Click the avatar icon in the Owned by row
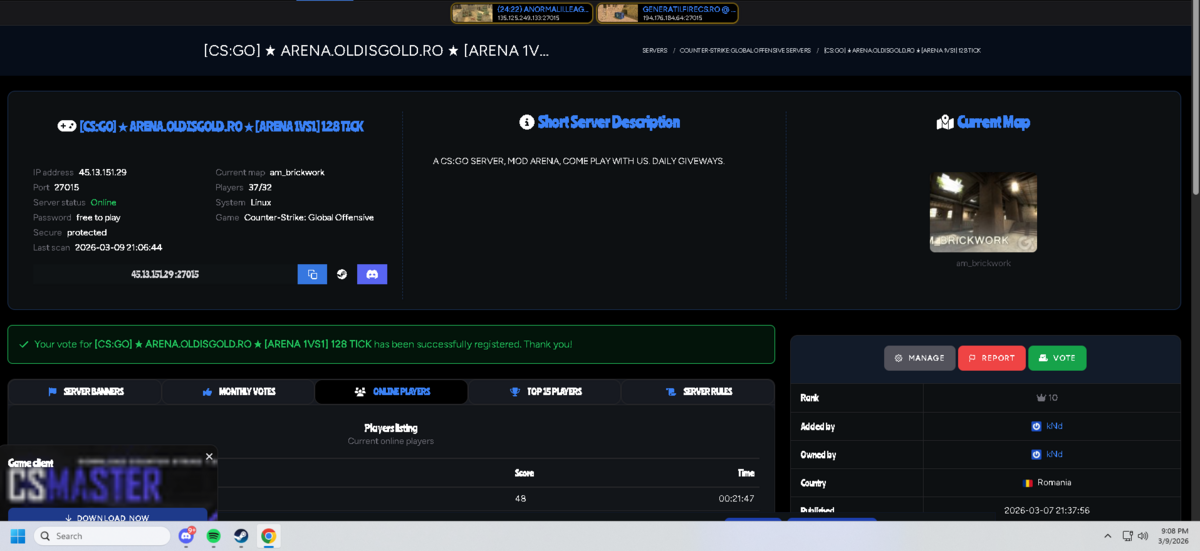Screen dimensions: 1200x551 click(x=1036, y=454)
